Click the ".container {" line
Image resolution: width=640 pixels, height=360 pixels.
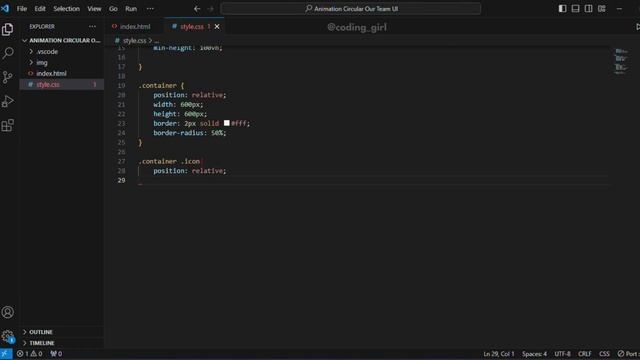[161, 85]
